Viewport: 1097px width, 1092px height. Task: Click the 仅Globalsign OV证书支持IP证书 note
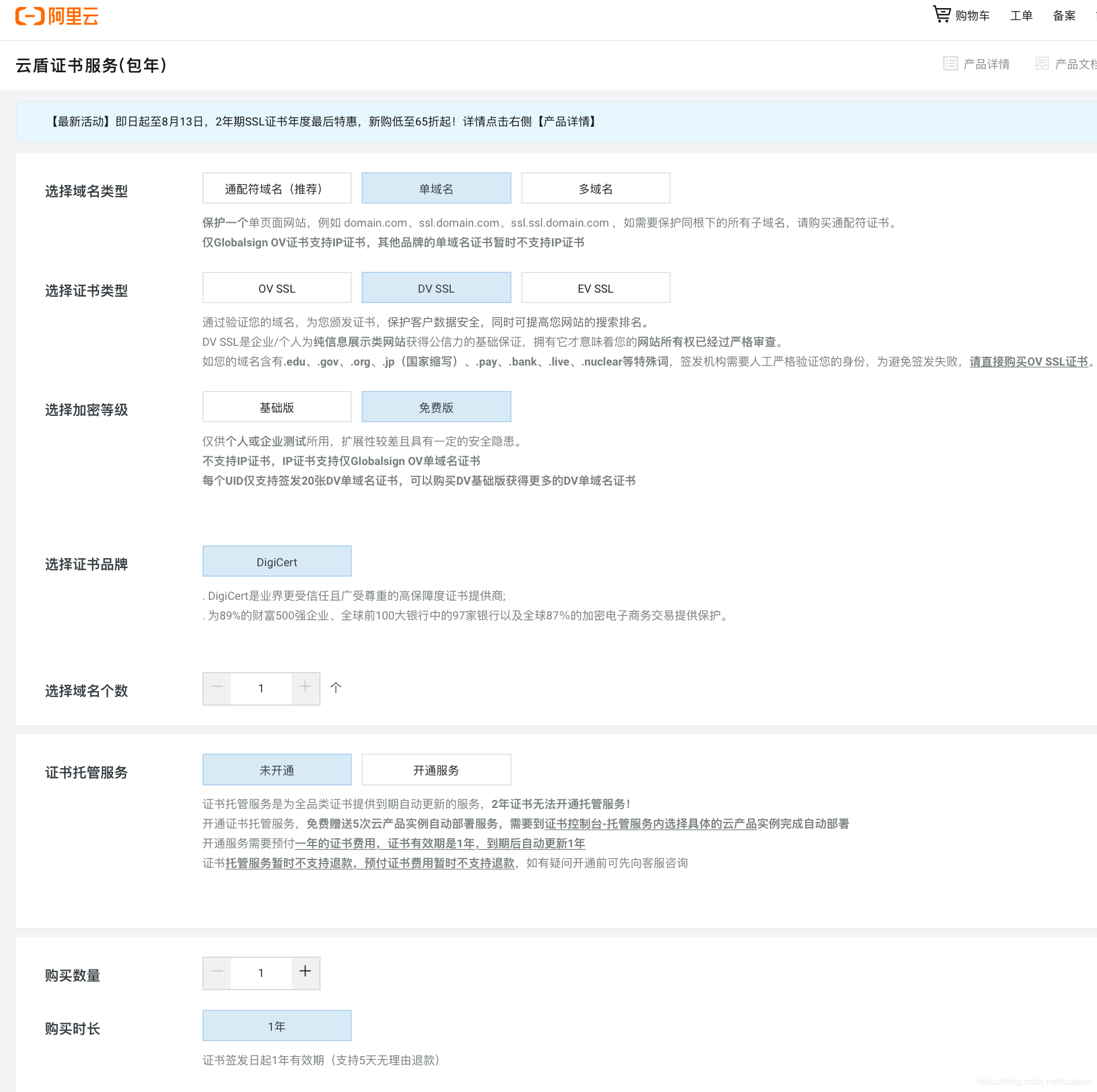point(393,242)
